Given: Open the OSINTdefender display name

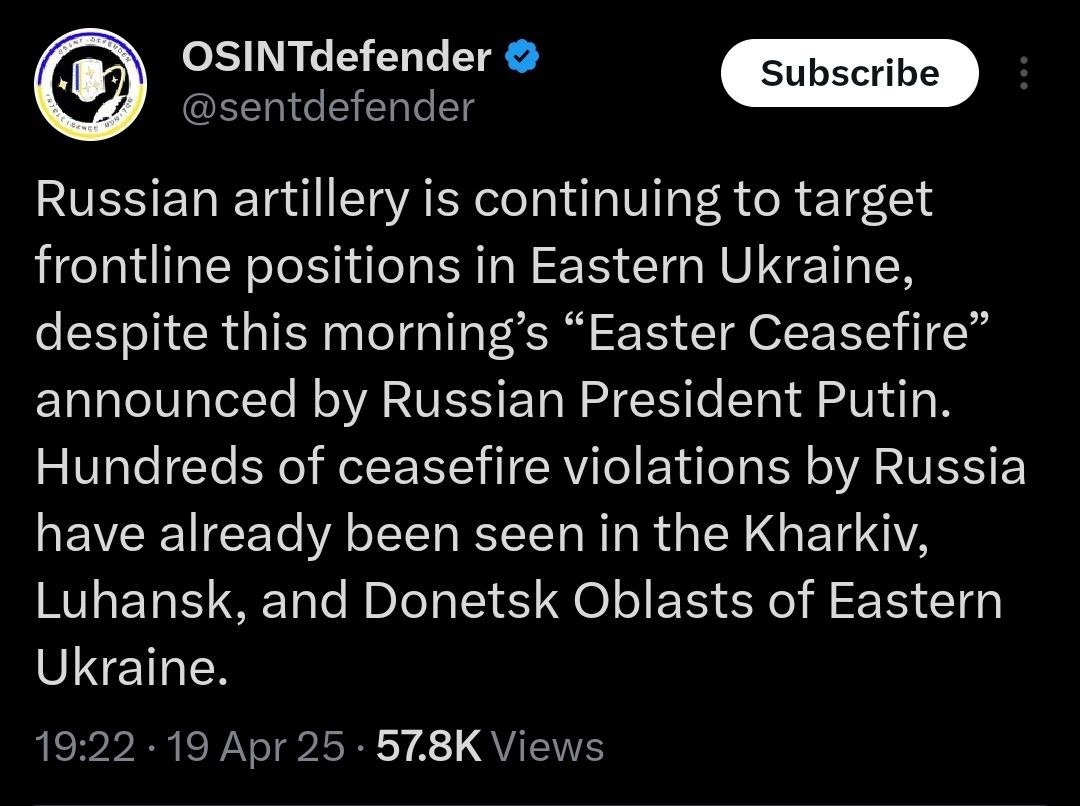Looking at the screenshot, I should 337,58.
